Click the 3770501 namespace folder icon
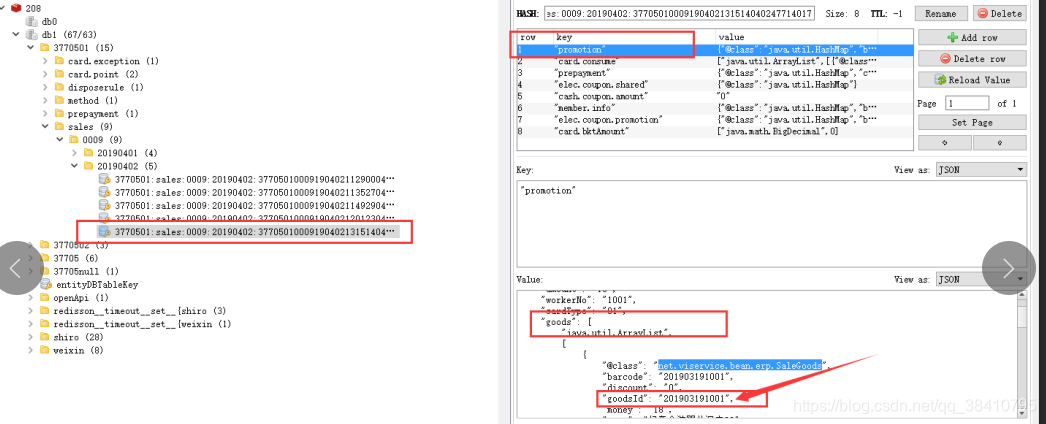The width and height of the screenshot is (1046, 424). [45, 48]
